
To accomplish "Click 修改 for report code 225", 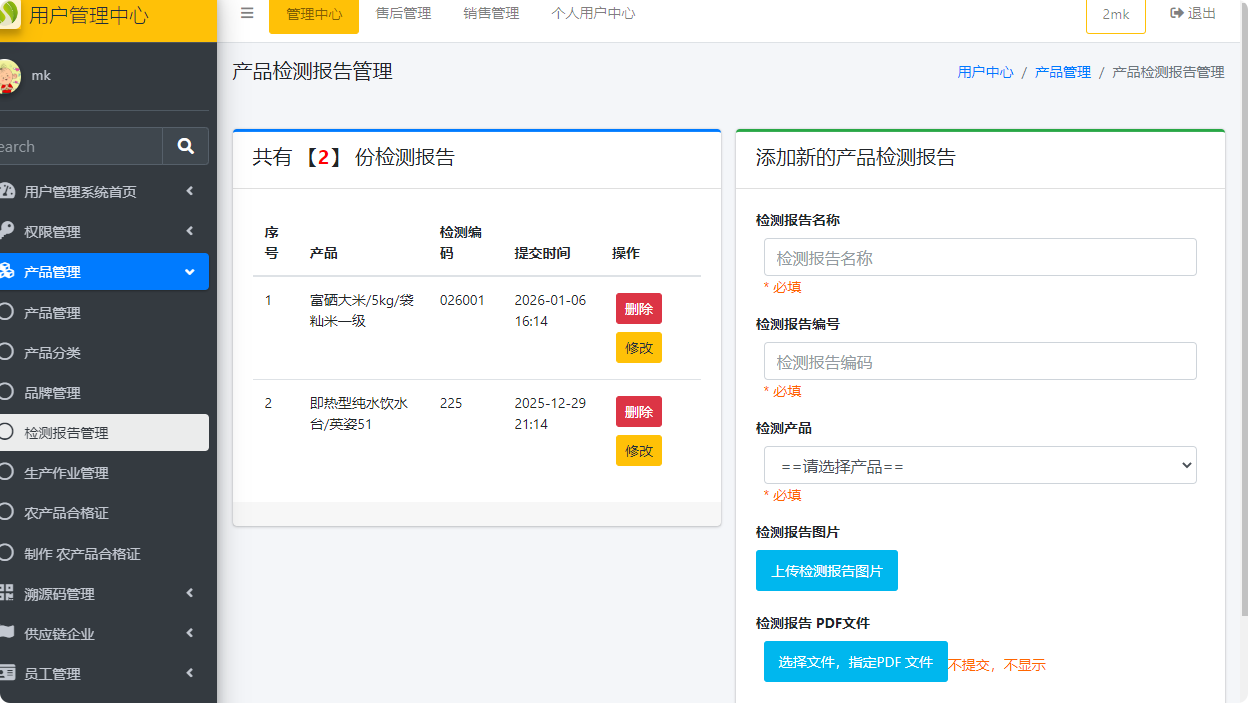I will tap(639, 451).
